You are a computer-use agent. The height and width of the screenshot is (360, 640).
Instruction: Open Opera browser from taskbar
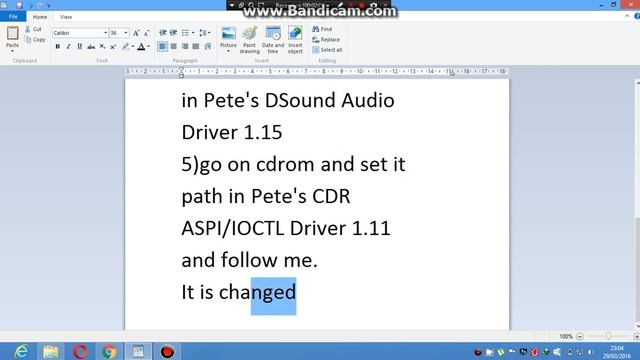click(x=80, y=351)
